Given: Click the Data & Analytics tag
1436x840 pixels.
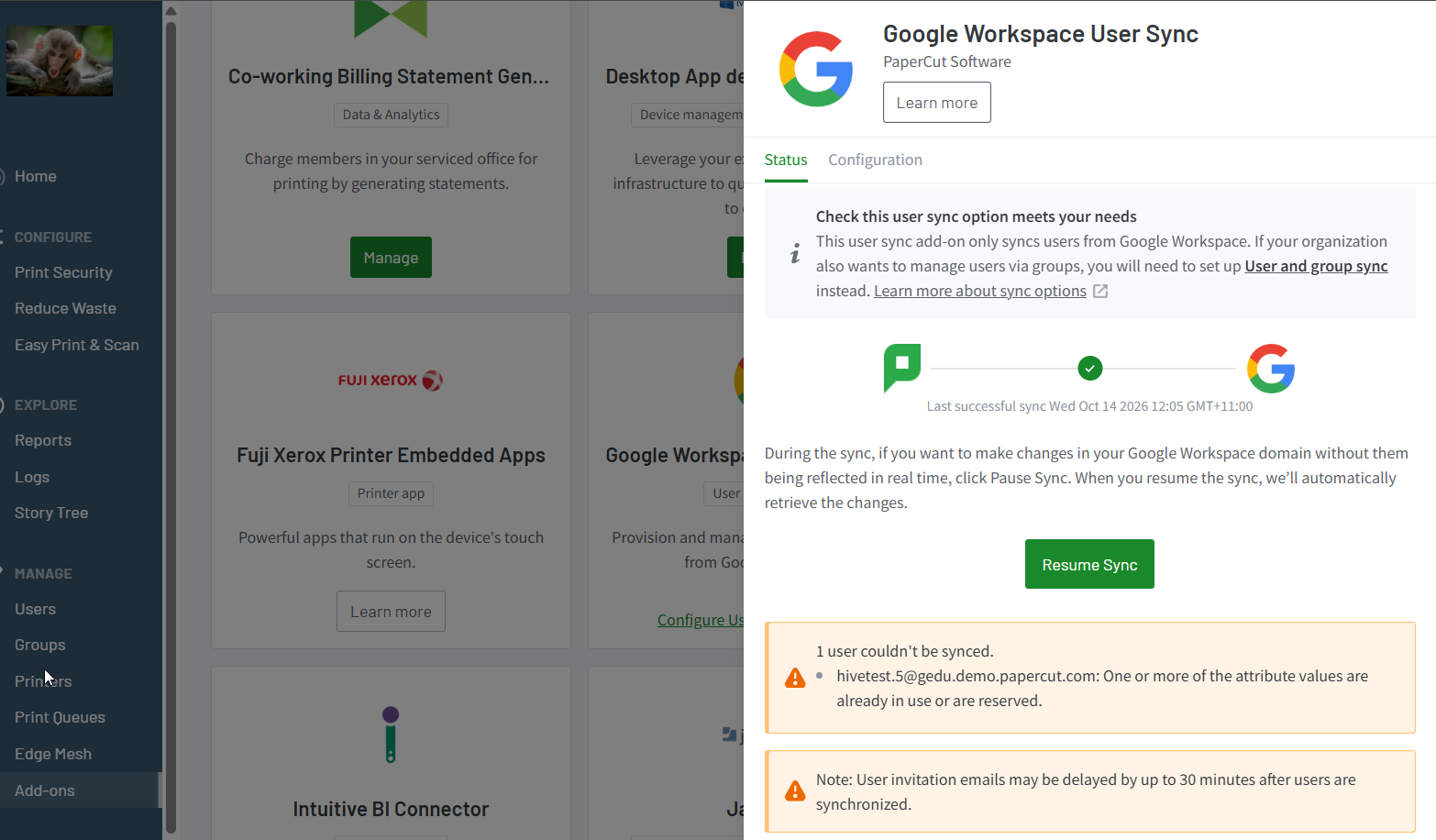Looking at the screenshot, I should point(391,115).
